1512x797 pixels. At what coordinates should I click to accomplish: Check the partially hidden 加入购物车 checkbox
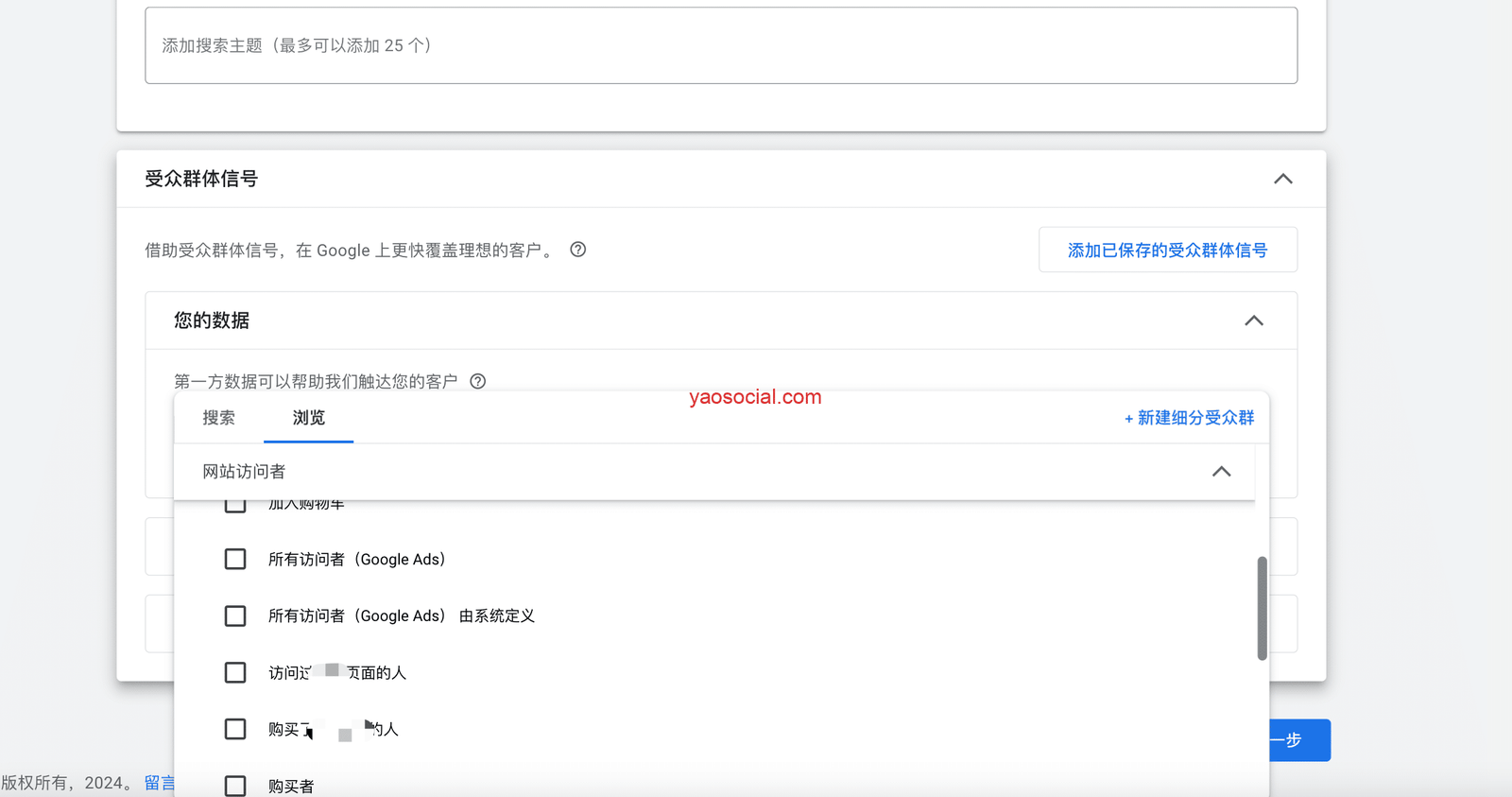(x=235, y=506)
